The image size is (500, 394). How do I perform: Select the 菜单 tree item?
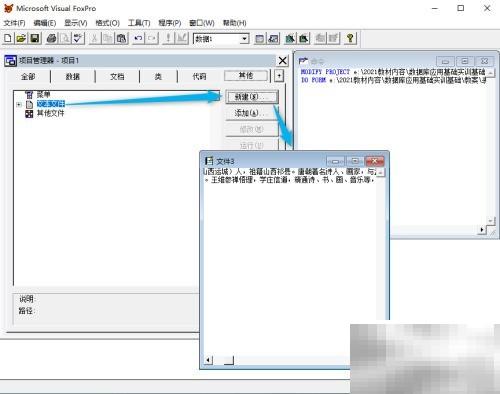(x=43, y=95)
